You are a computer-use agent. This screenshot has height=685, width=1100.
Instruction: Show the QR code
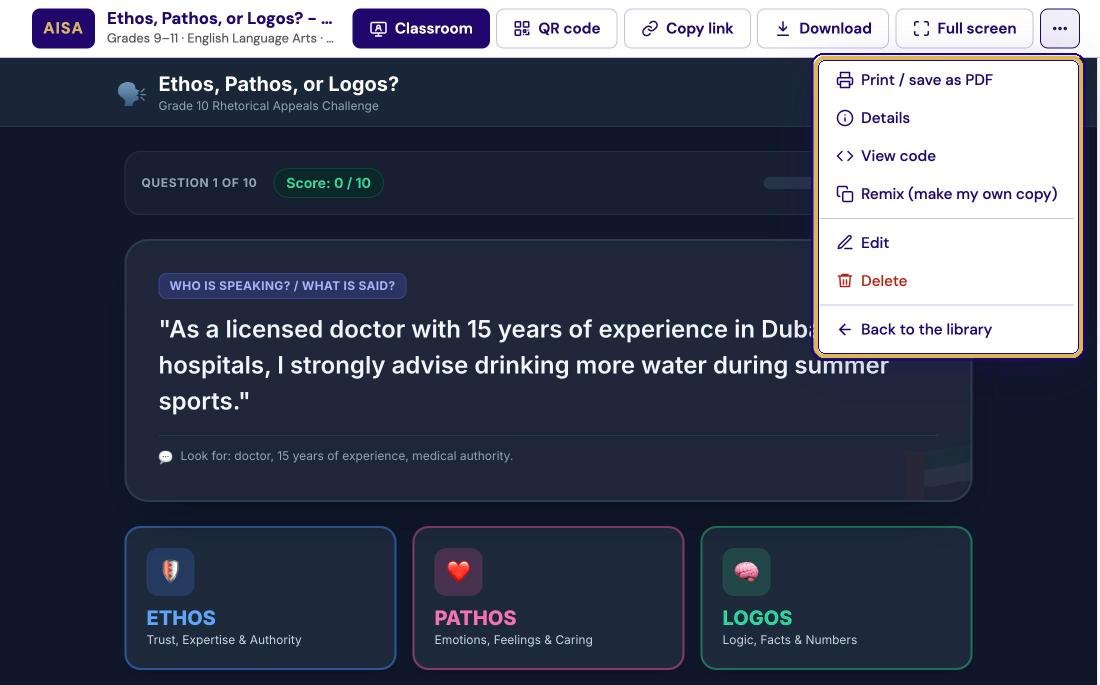tap(556, 28)
